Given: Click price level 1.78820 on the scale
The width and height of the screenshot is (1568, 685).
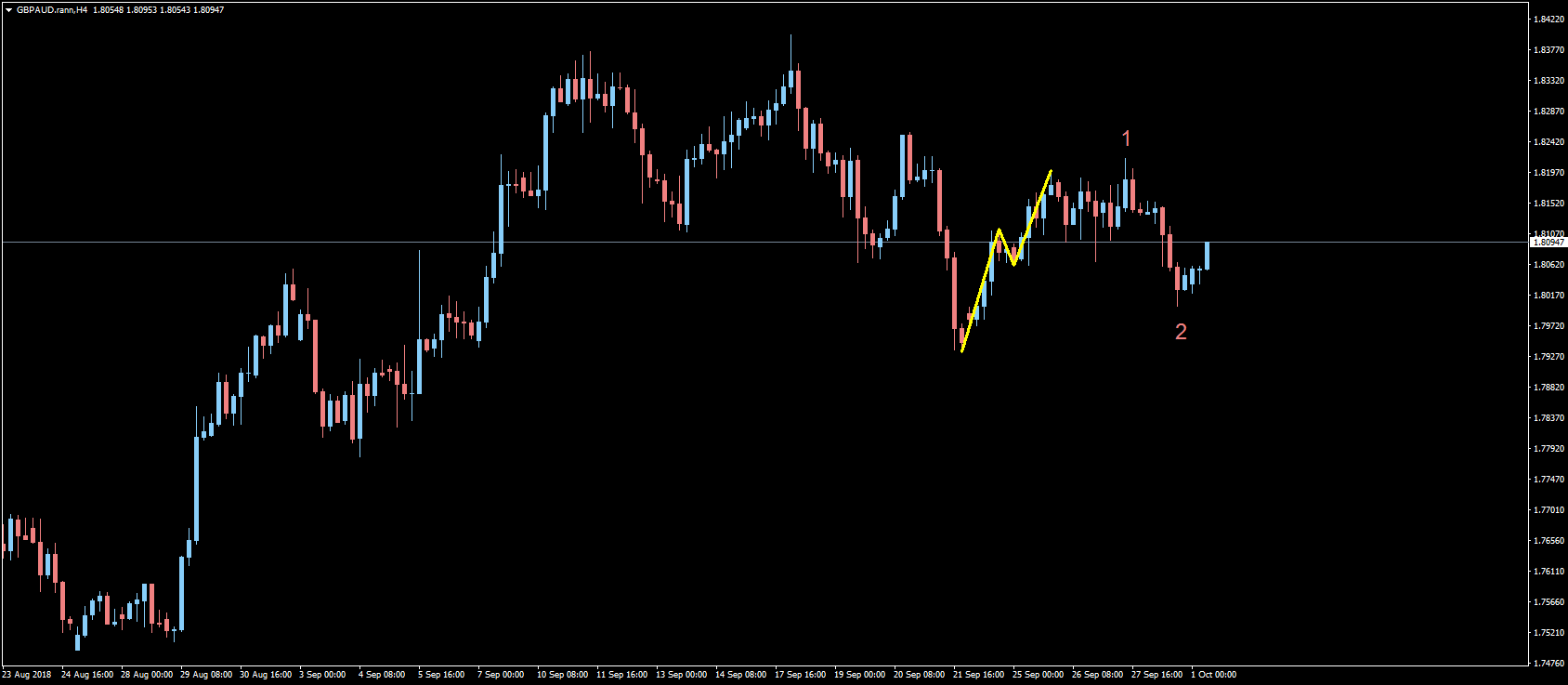Looking at the screenshot, I should [1548, 388].
